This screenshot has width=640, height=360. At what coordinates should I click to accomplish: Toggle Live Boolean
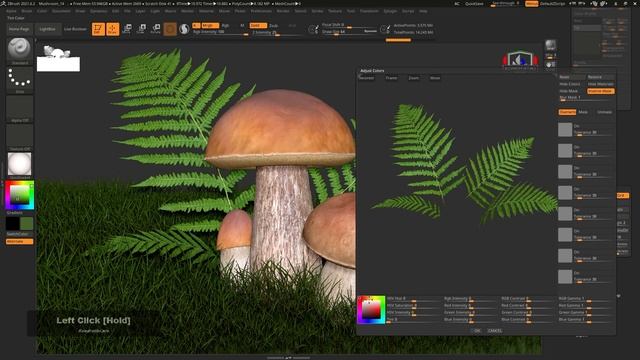(75, 29)
